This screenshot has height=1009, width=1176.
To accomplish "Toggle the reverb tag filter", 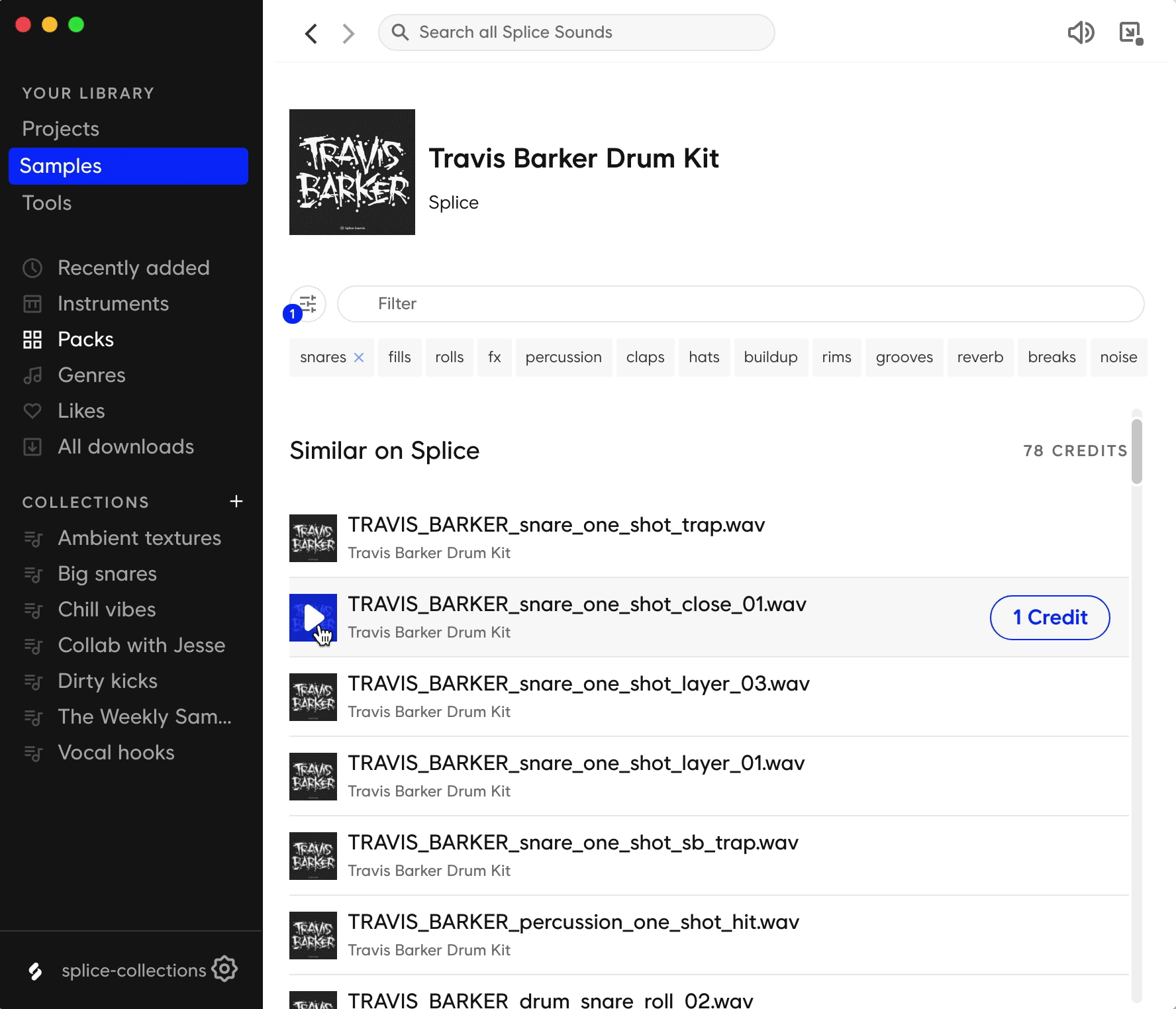I will point(981,358).
